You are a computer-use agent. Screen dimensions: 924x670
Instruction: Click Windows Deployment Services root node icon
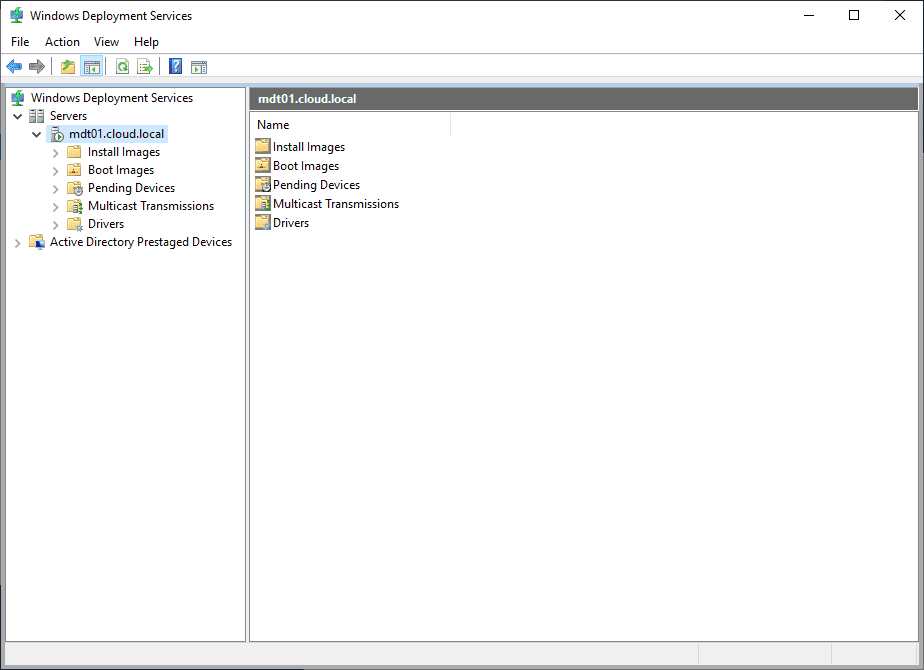click(18, 98)
